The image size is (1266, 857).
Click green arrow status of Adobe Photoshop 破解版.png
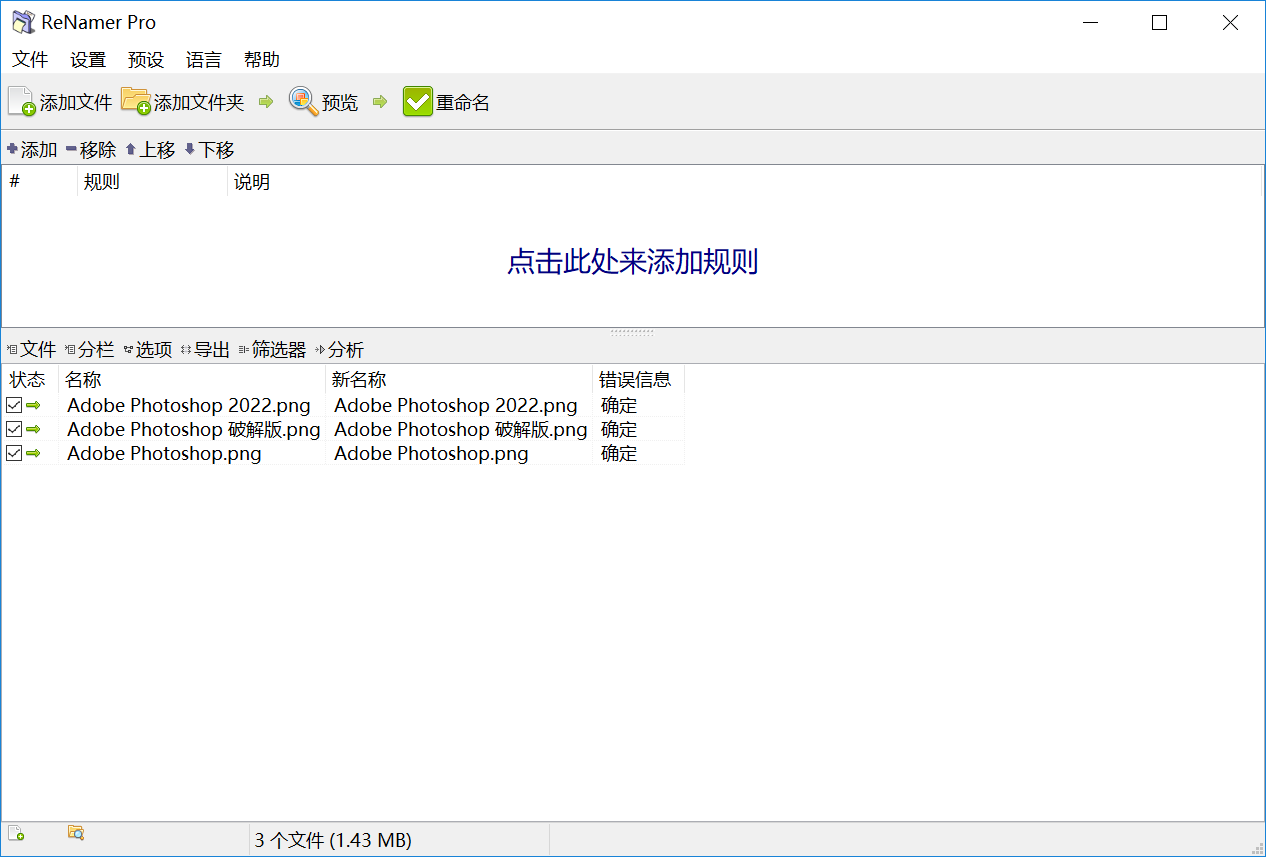[x=33, y=429]
